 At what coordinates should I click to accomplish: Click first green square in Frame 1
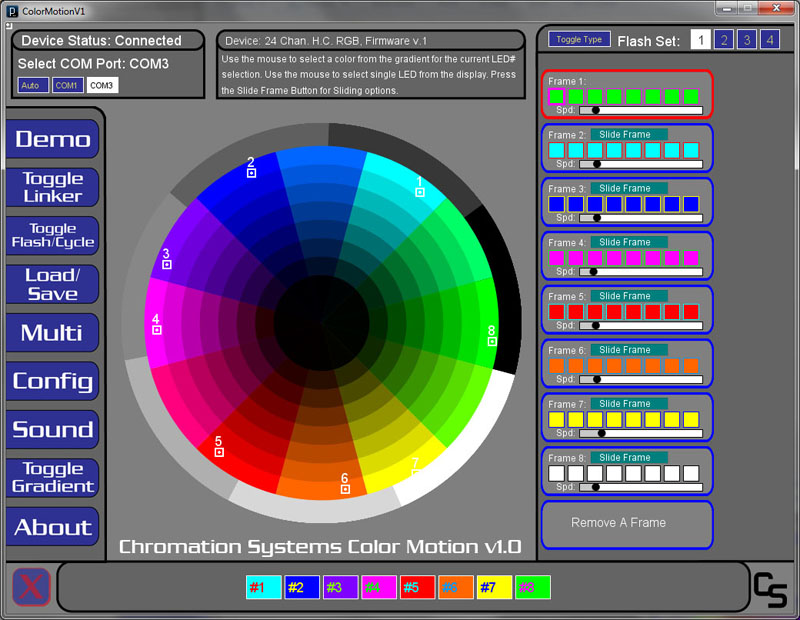pos(556,96)
